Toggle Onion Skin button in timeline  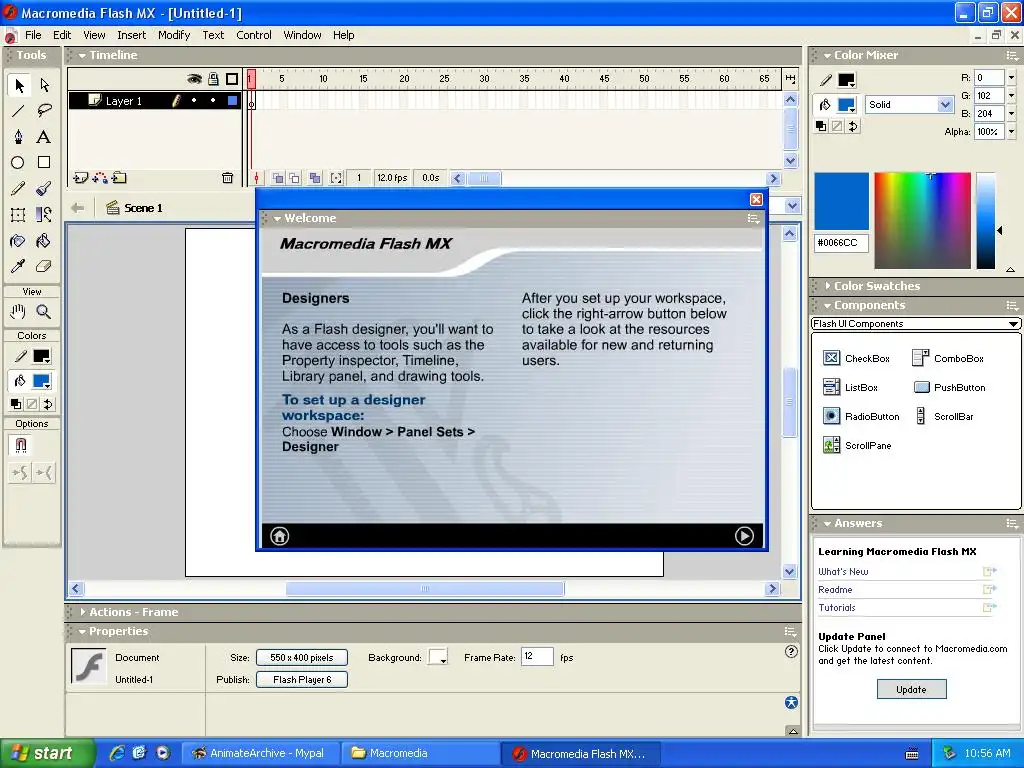[x=278, y=178]
